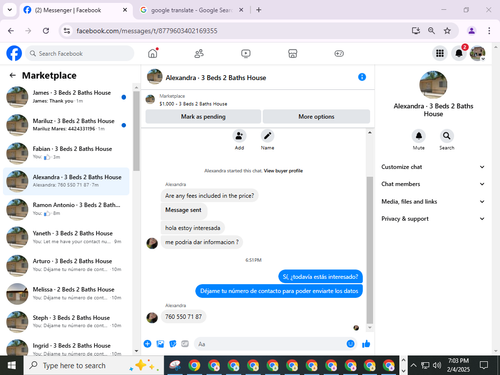Click the Search Facebook field
This screenshot has width=500, height=375.
click(x=80, y=53)
